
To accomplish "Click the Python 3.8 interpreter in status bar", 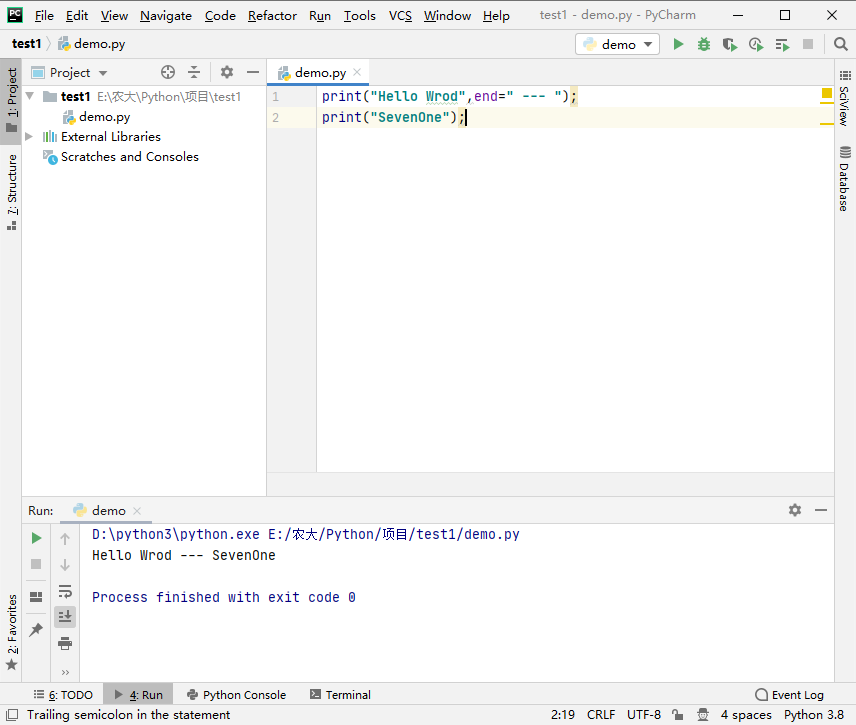I will [813, 714].
